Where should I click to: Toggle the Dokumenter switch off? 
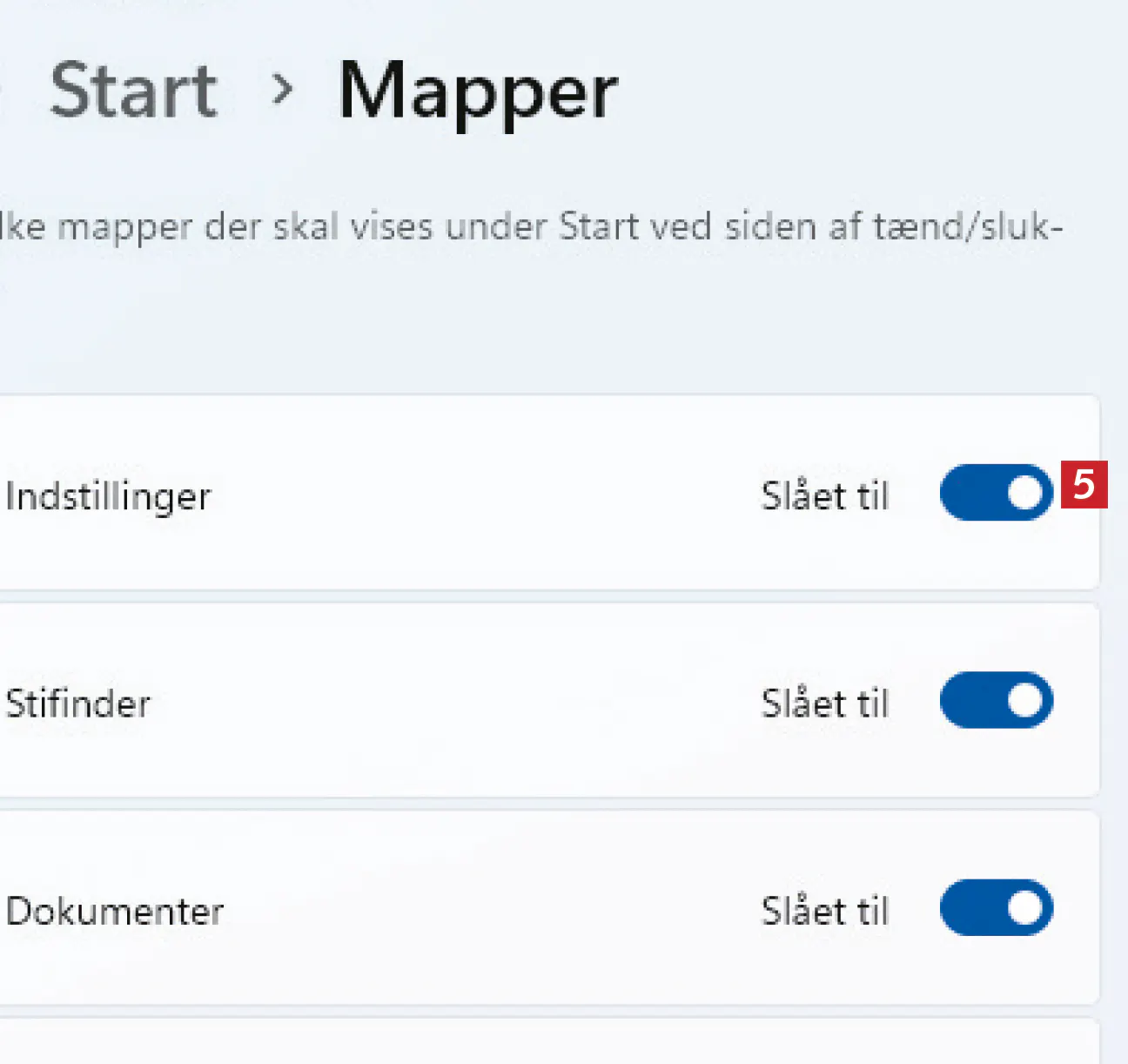(996, 907)
